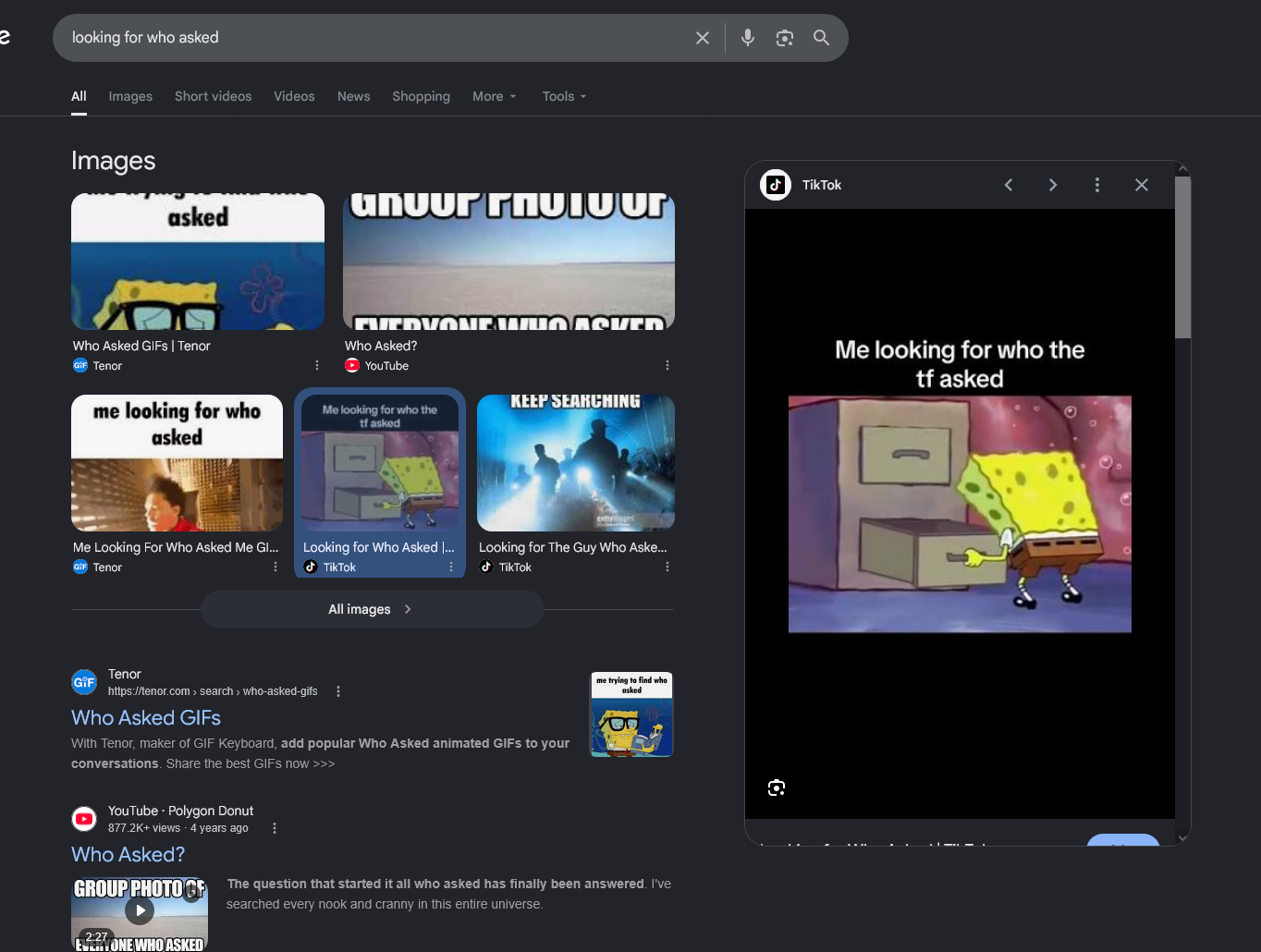Open the Tools dropdown
The height and width of the screenshot is (952, 1261).
(x=565, y=96)
